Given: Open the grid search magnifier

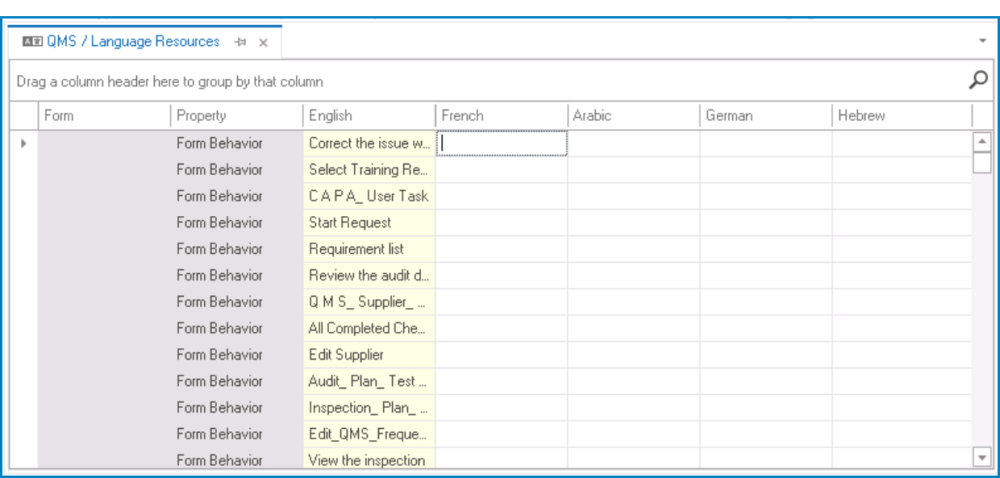Looking at the screenshot, I should pos(979,80).
